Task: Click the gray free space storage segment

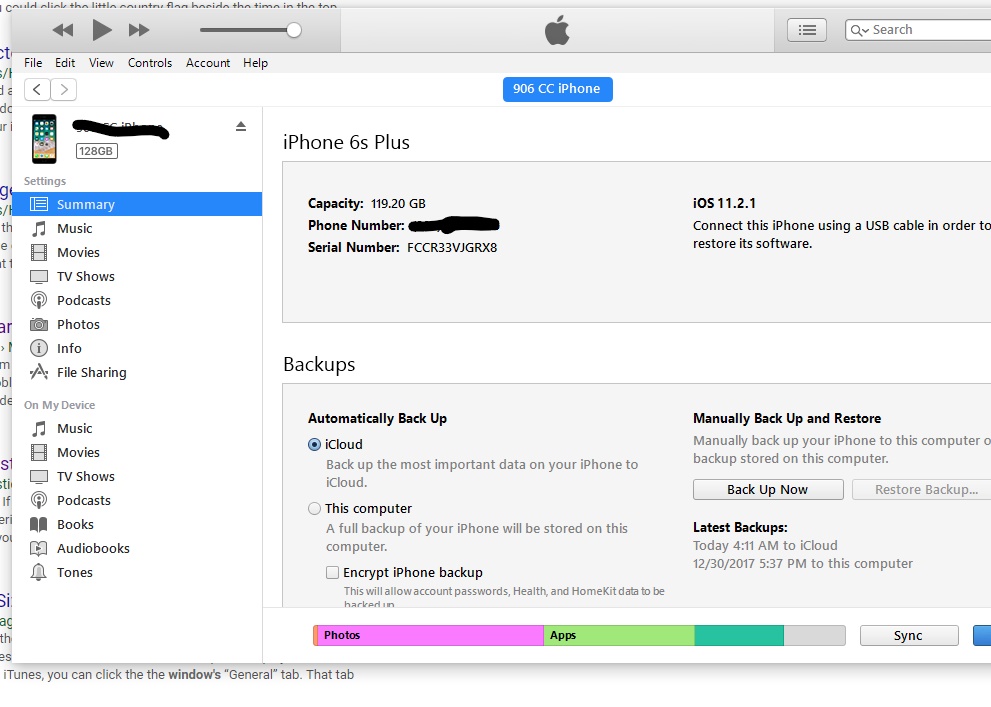Action: (815, 636)
